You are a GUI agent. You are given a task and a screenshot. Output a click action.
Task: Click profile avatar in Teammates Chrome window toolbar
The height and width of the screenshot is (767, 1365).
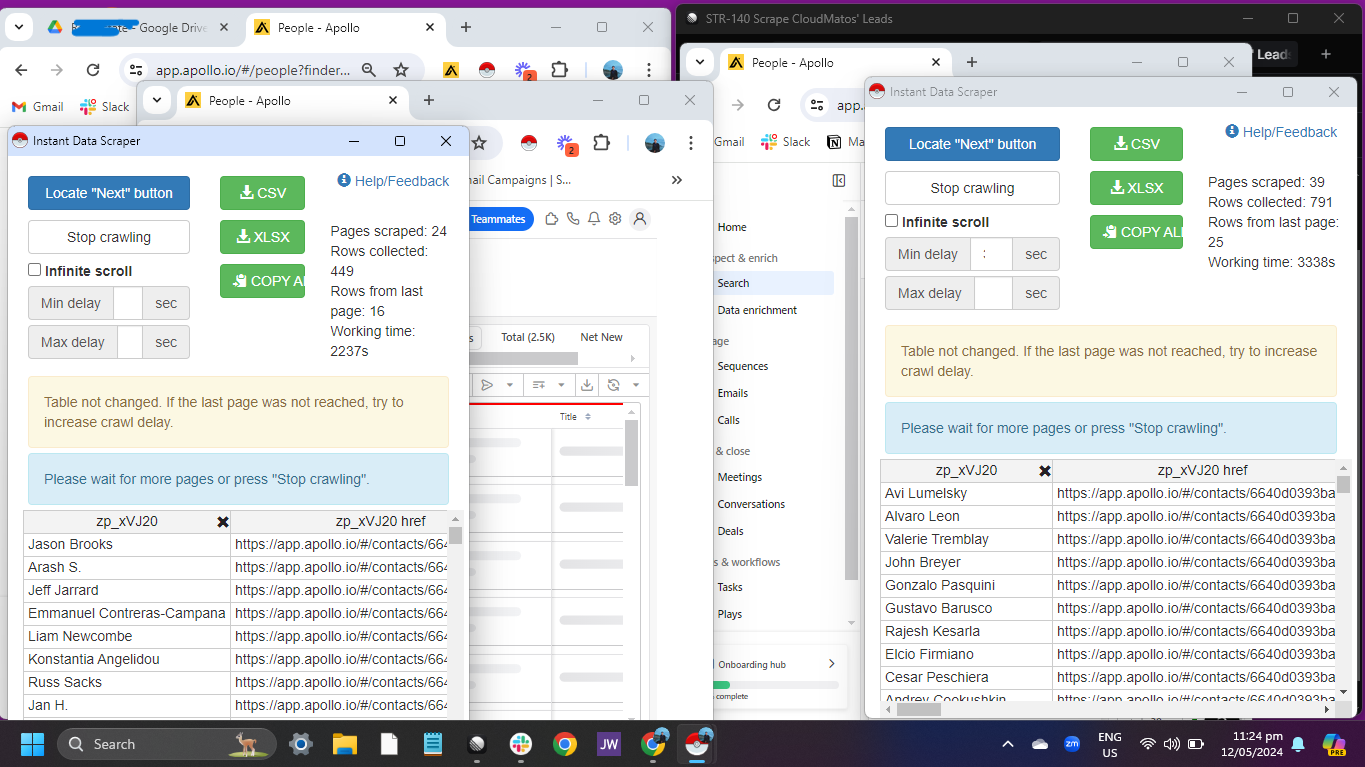pyautogui.click(x=655, y=143)
